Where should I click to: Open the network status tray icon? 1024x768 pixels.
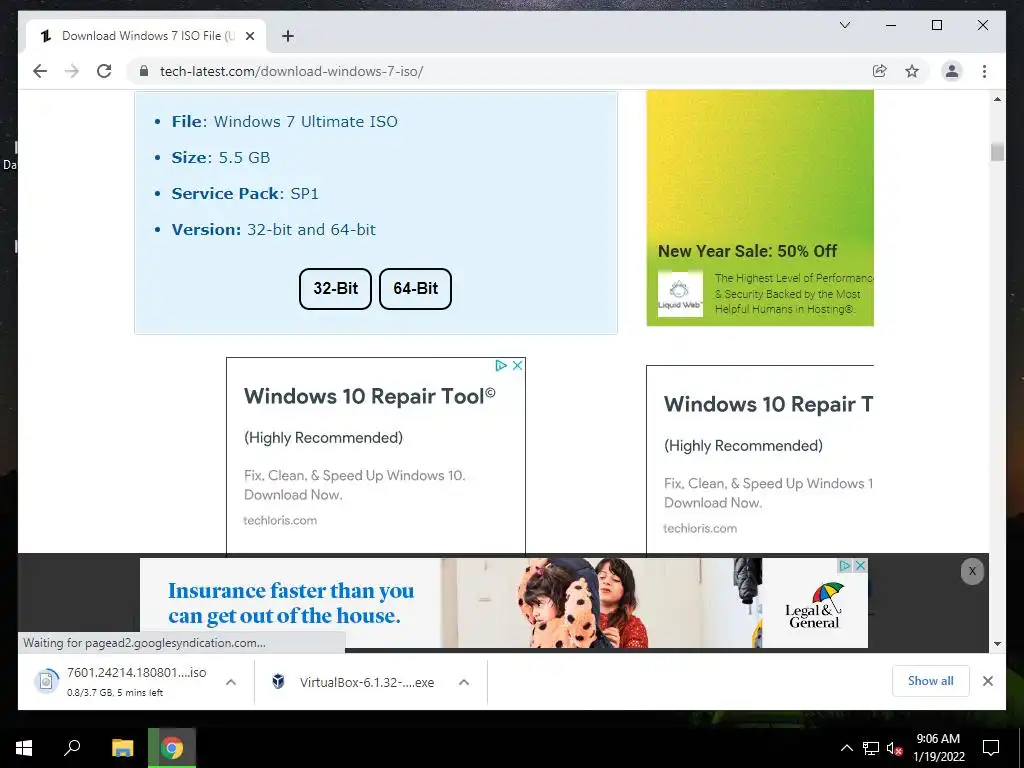pyautogui.click(x=871, y=748)
